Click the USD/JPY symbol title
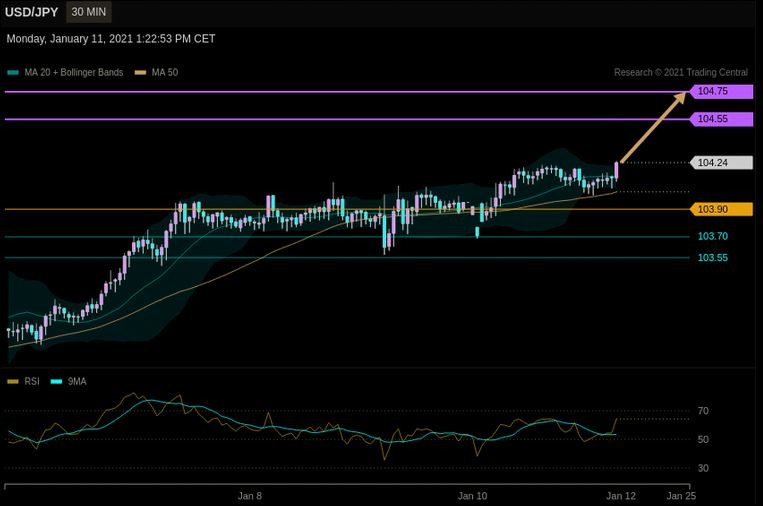Screen dimensions: 763x506 click(x=32, y=12)
